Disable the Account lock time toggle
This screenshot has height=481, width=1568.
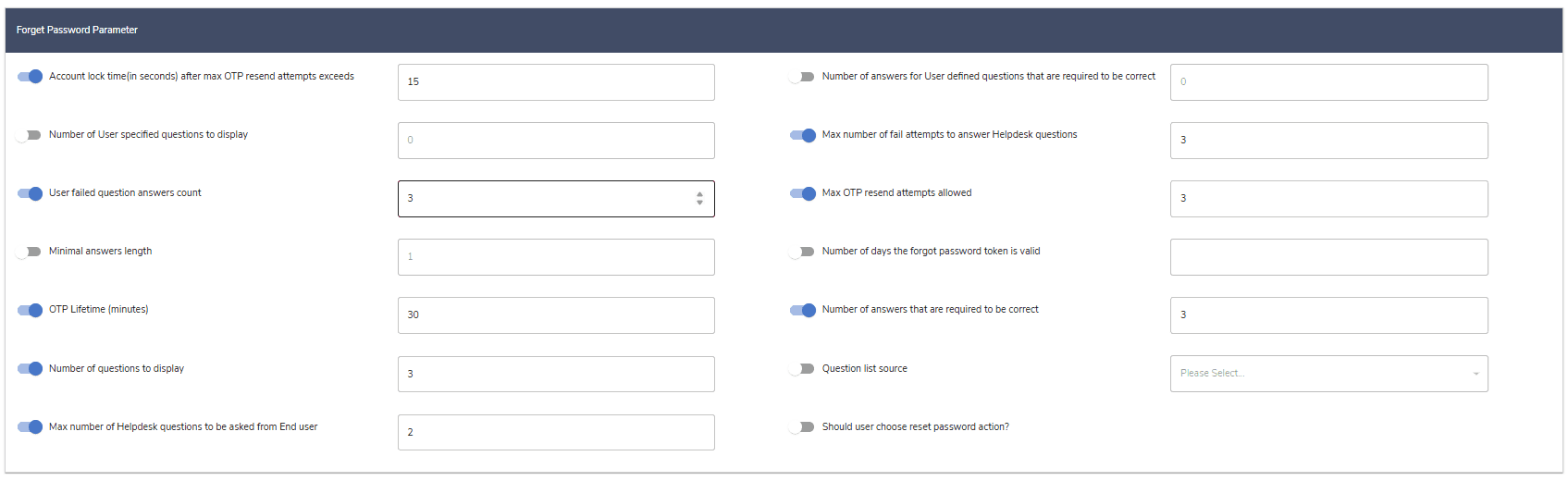[30, 77]
